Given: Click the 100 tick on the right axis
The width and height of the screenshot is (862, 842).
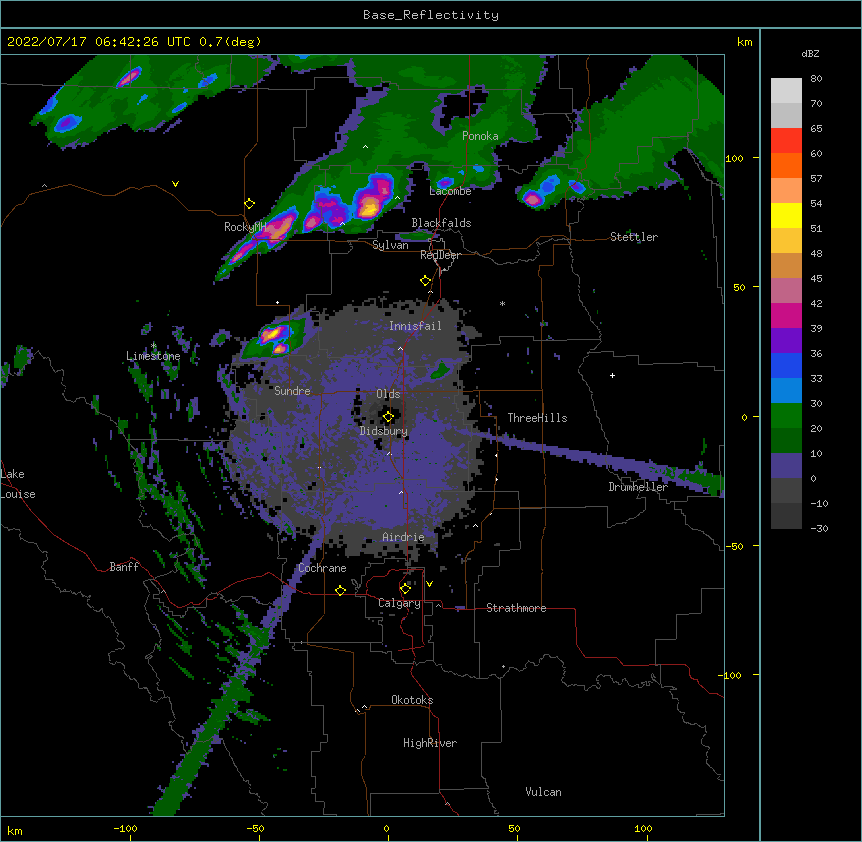Looking at the screenshot, I should [x=734, y=158].
